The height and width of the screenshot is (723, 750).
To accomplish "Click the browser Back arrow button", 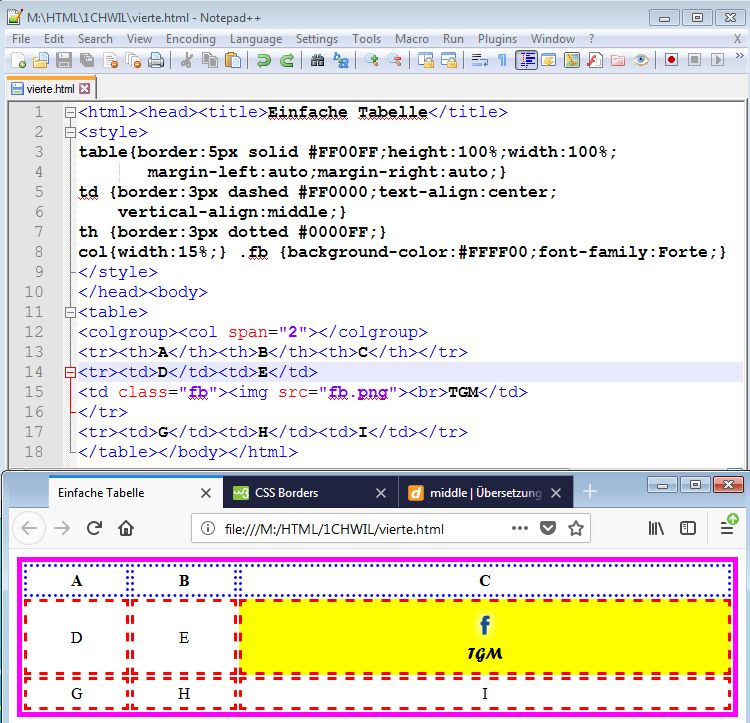I will tap(29, 528).
